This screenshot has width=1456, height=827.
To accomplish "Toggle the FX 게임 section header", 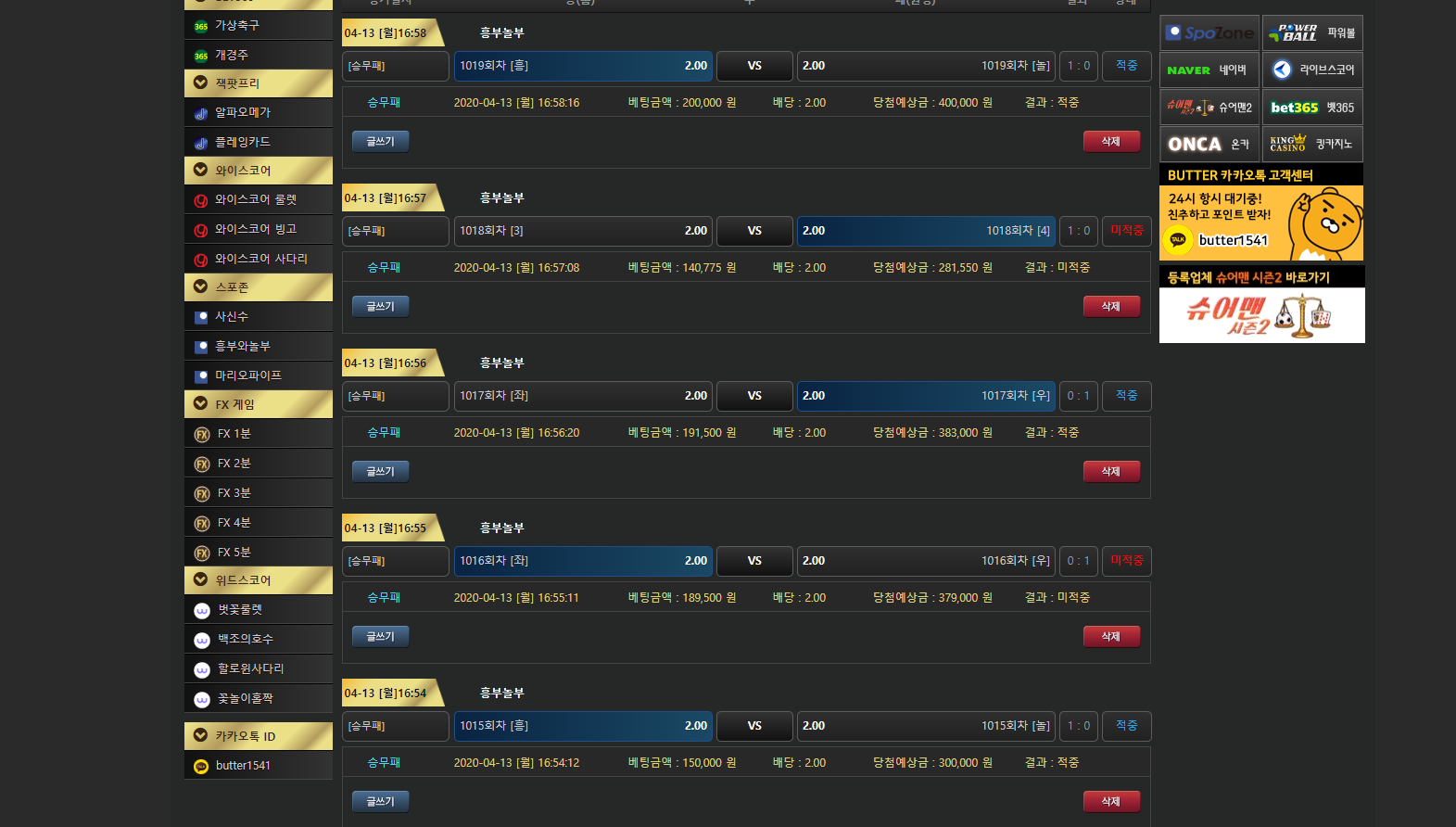I will 258,404.
